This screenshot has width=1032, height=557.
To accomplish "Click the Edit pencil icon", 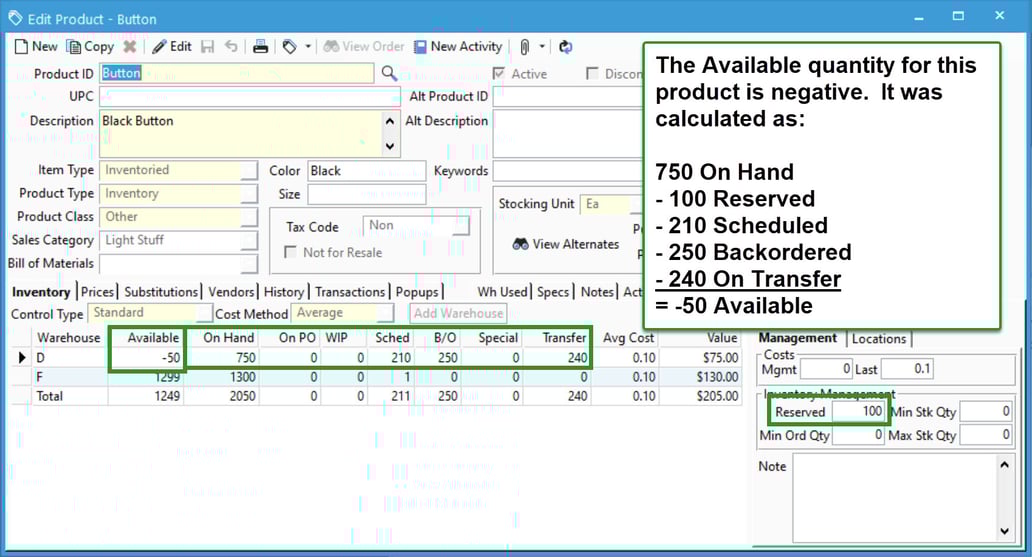I will (x=159, y=46).
